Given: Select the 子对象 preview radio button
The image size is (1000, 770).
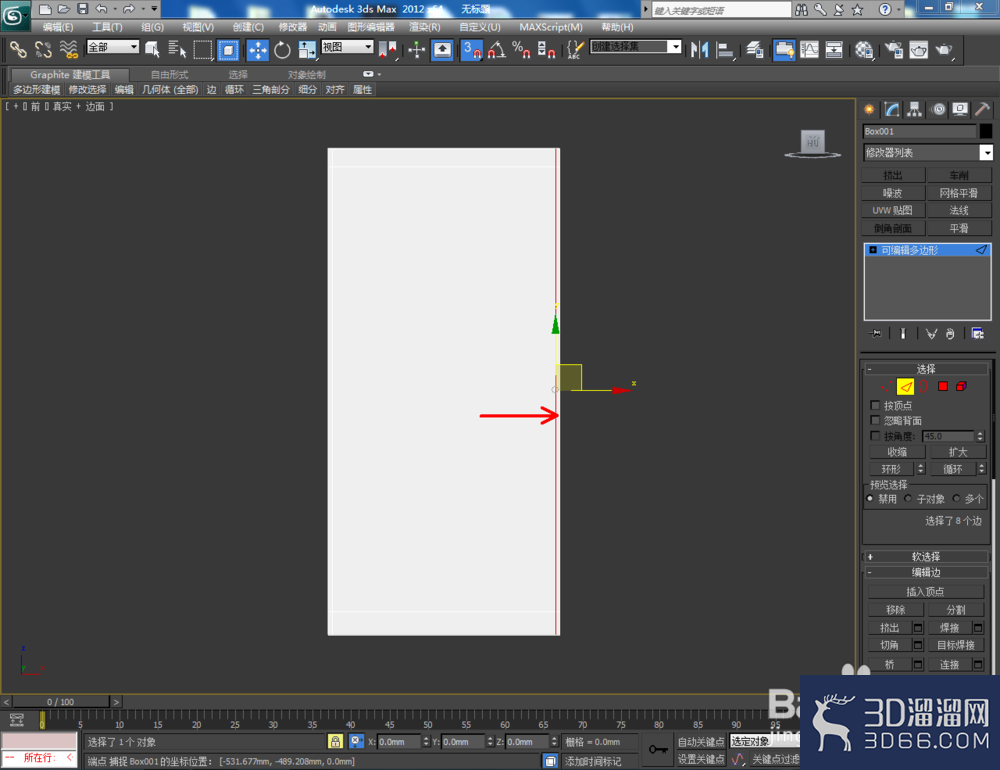Looking at the screenshot, I should coord(908,498).
